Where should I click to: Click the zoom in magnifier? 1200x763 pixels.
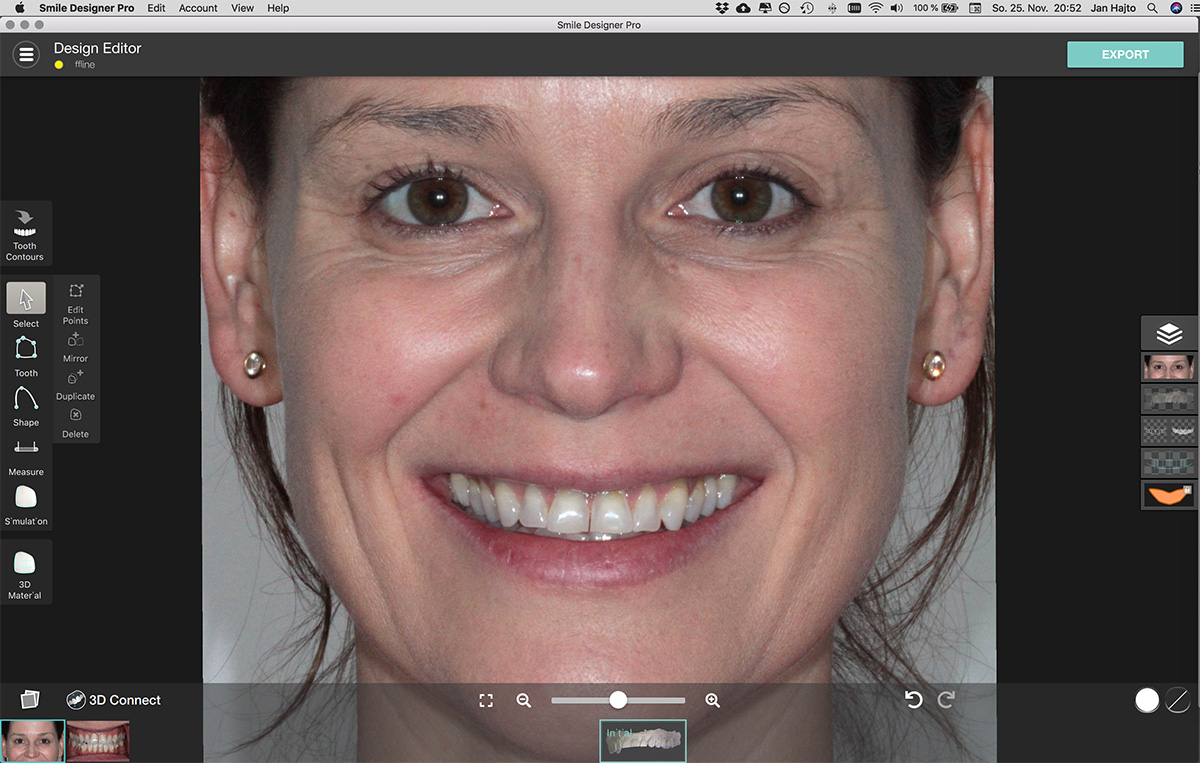click(712, 701)
